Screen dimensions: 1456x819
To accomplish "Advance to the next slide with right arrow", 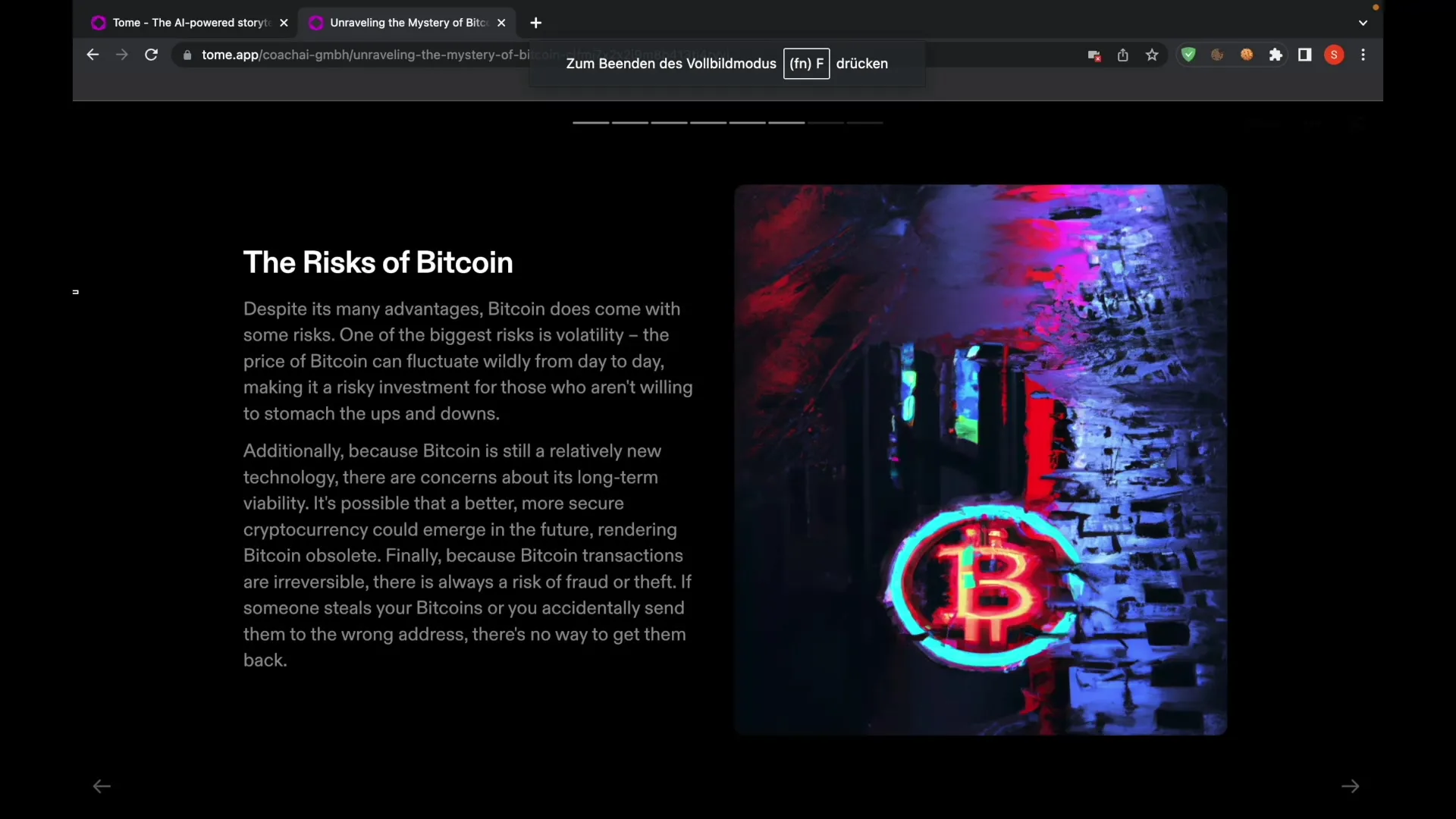I will pos(1351,786).
